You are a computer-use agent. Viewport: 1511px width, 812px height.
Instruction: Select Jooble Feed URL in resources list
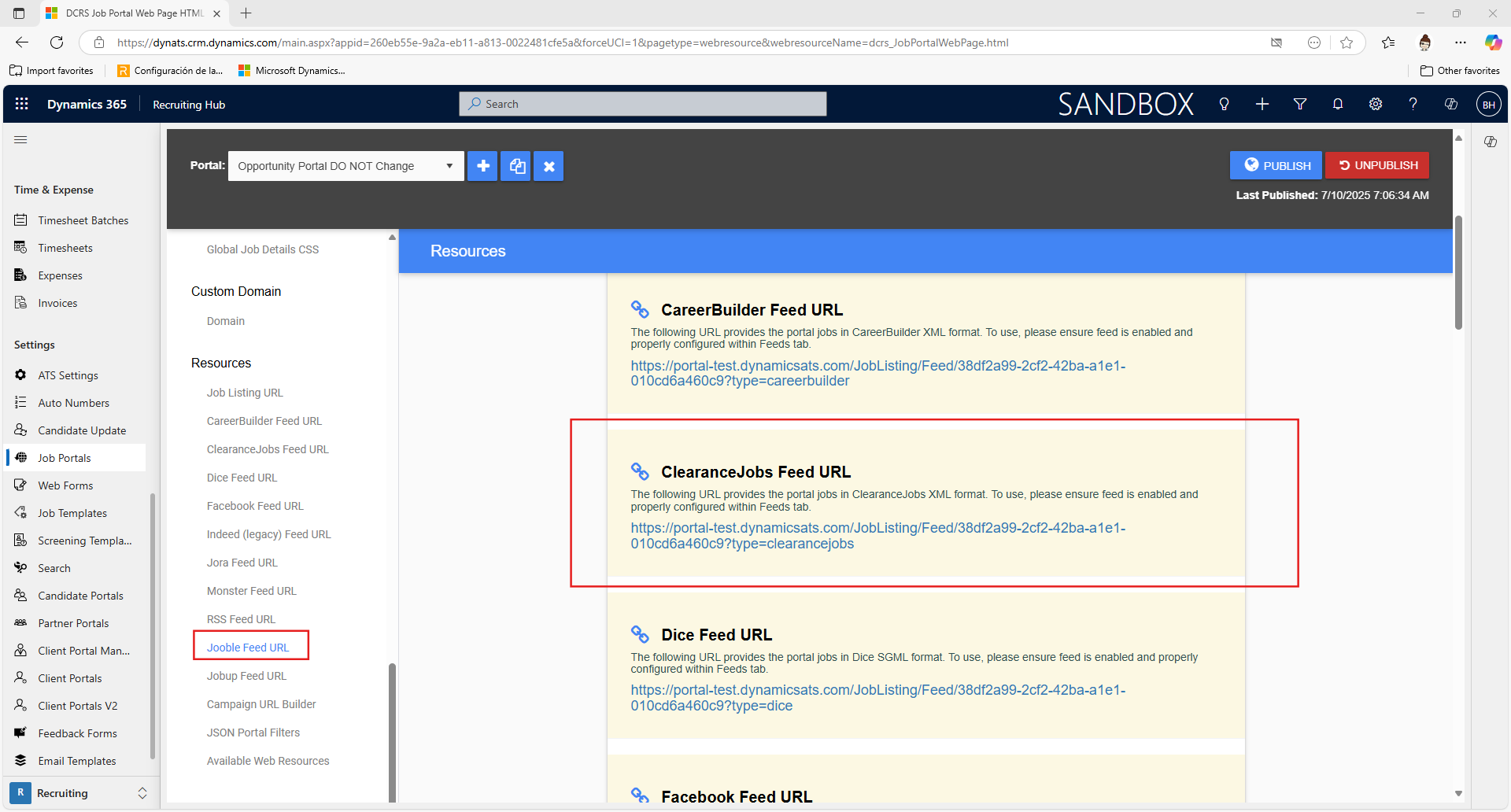pyautogui.click(x=248, y=648)
